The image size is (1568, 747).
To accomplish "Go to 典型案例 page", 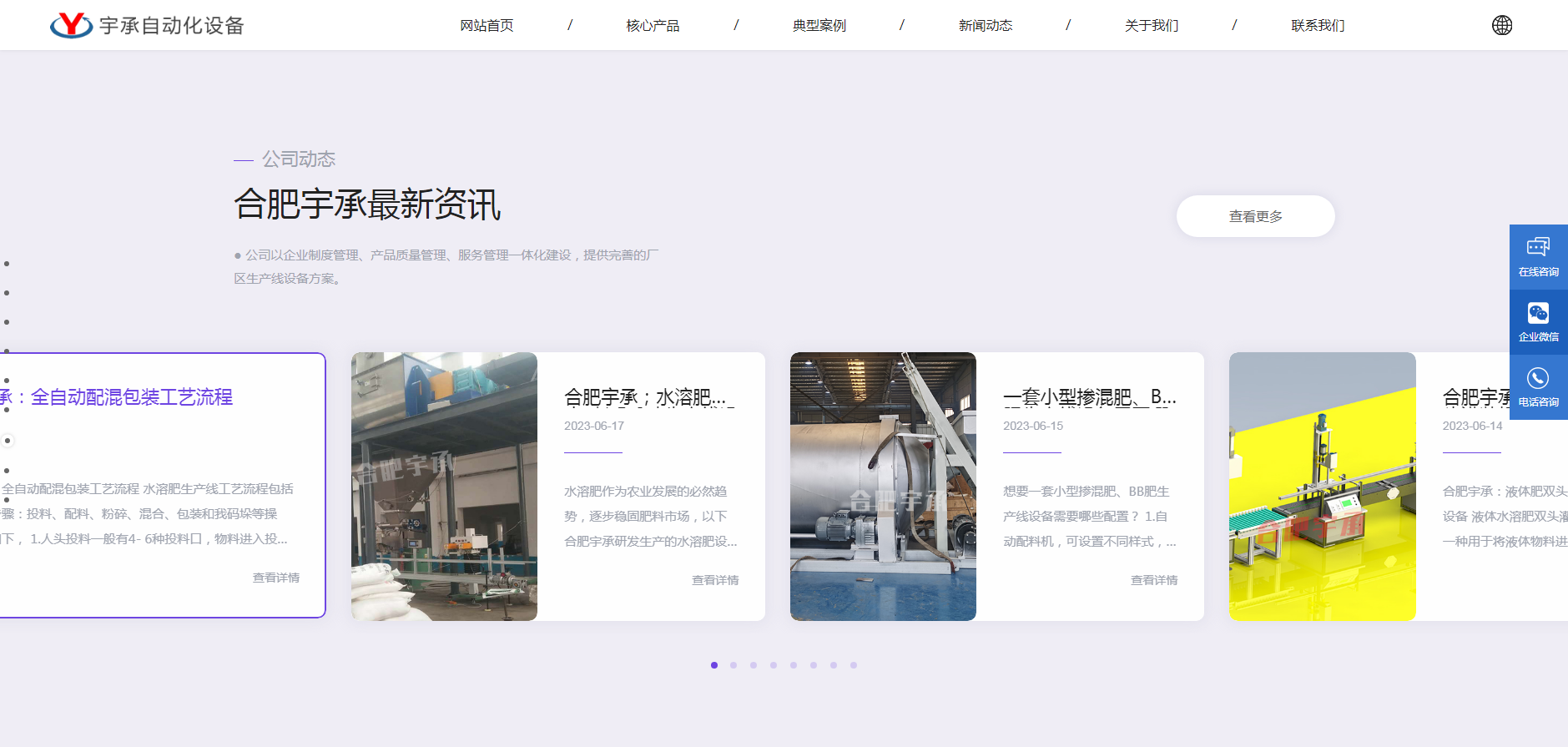I will pyautogui.click(x=819, y=26).
